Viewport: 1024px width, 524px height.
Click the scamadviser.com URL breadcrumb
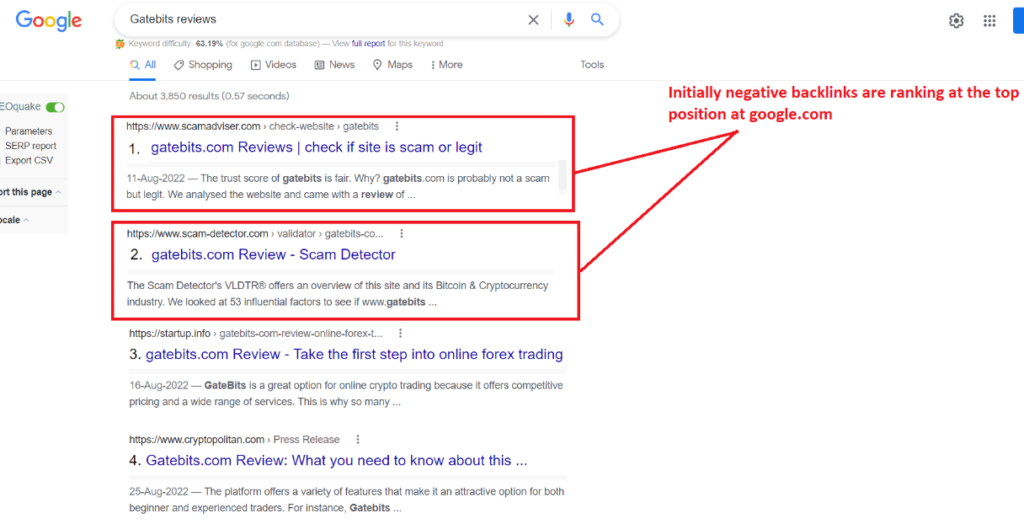253,126
